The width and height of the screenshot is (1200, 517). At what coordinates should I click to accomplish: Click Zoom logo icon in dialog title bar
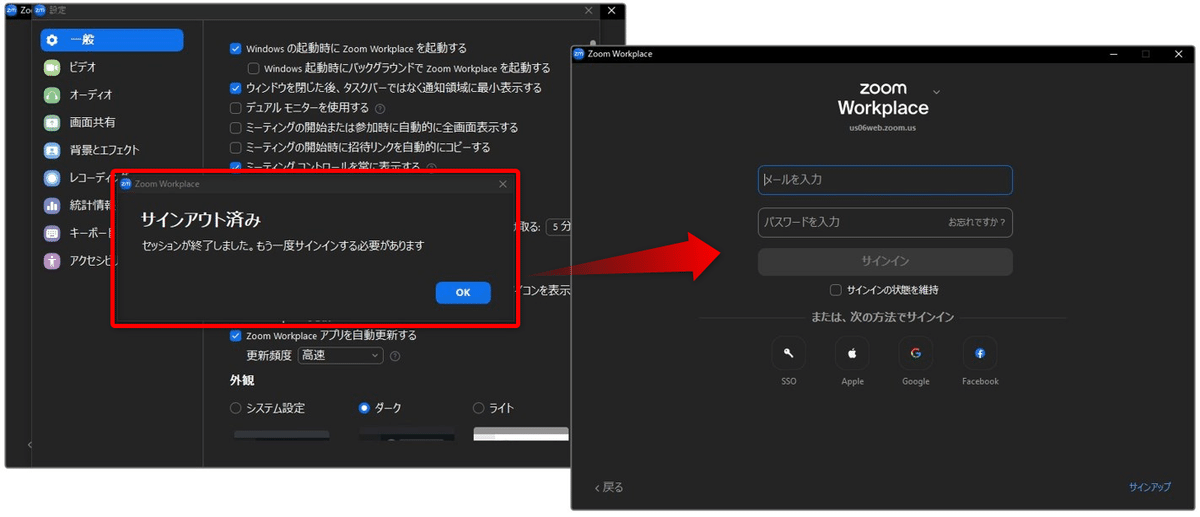click(x=126, y=184)
